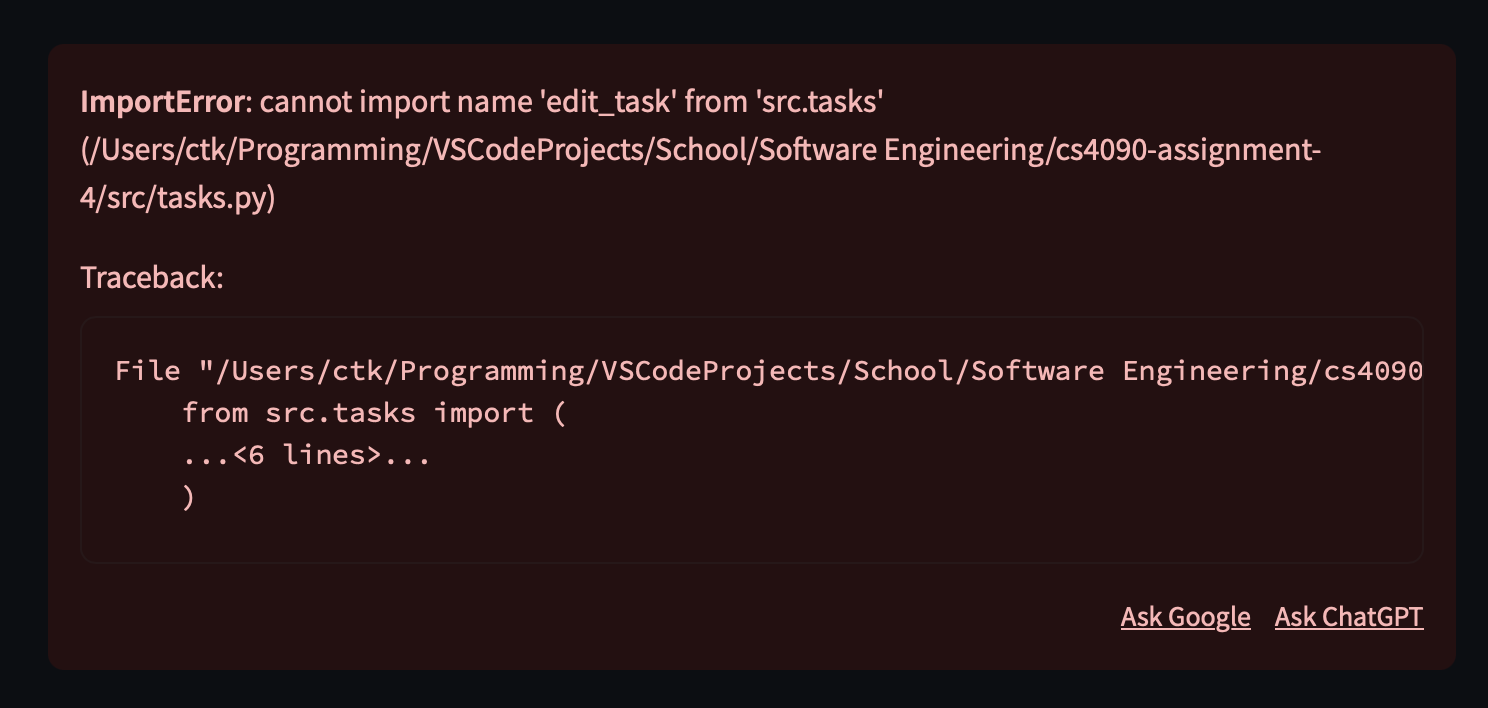Image resolution: width=1488 pixels, height=708 pixels.
Task: Click the bold ImportError label
Action: tap(162, 101)
